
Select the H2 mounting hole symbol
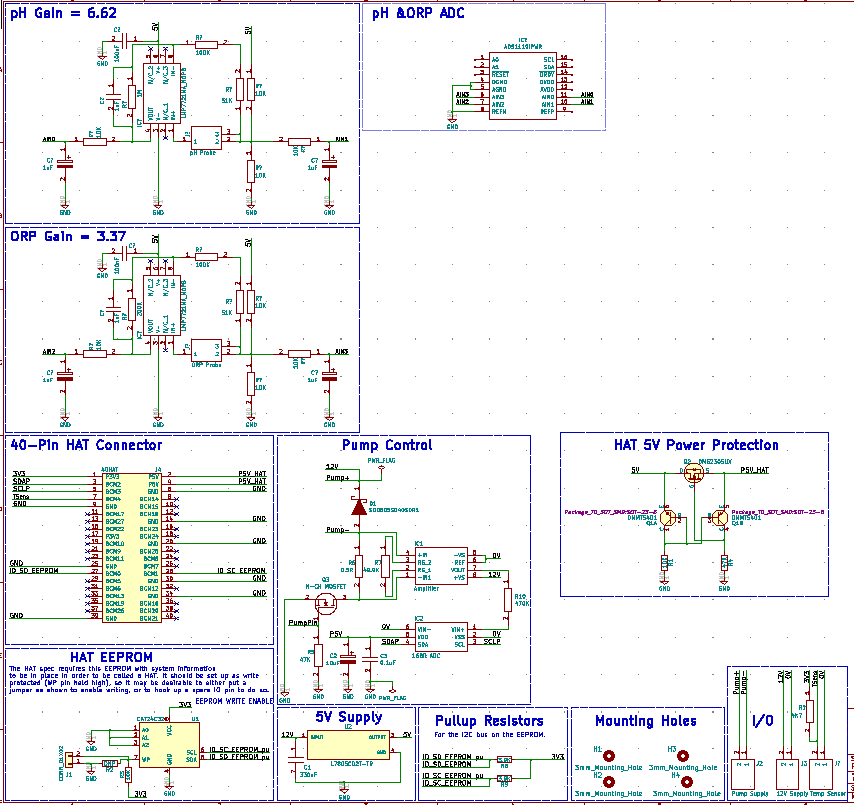point(609,782)
